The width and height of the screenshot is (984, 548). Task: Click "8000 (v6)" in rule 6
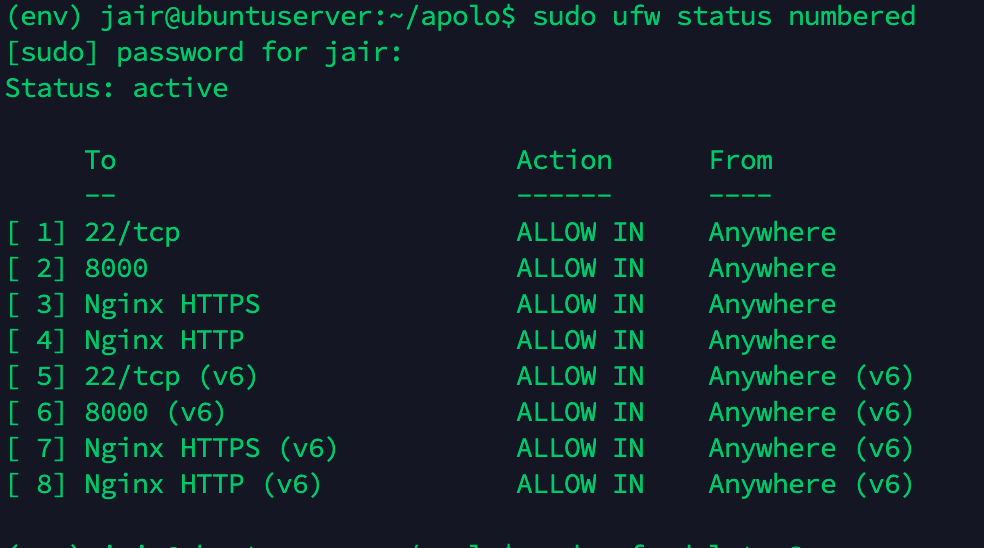coord(155,412)
